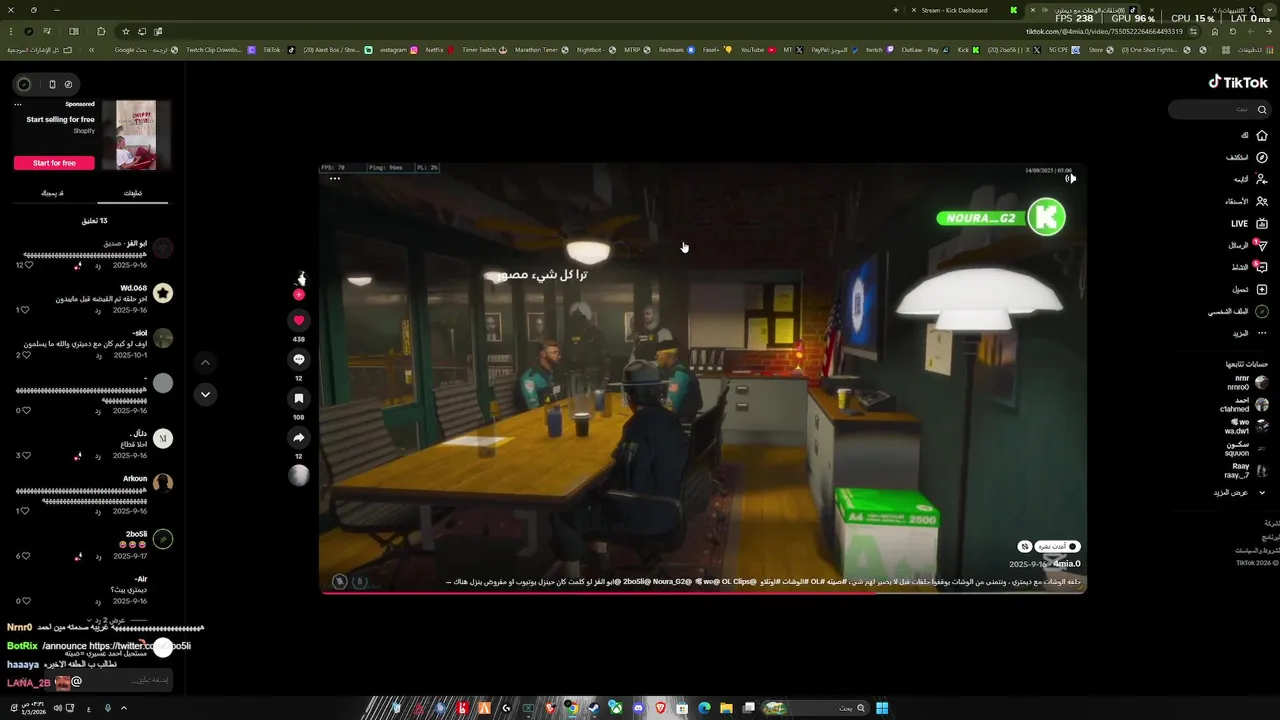Viewport: 1280px width, 720px height.
Task: Open followed account c1ahmed
Action: coord(1244,404)
